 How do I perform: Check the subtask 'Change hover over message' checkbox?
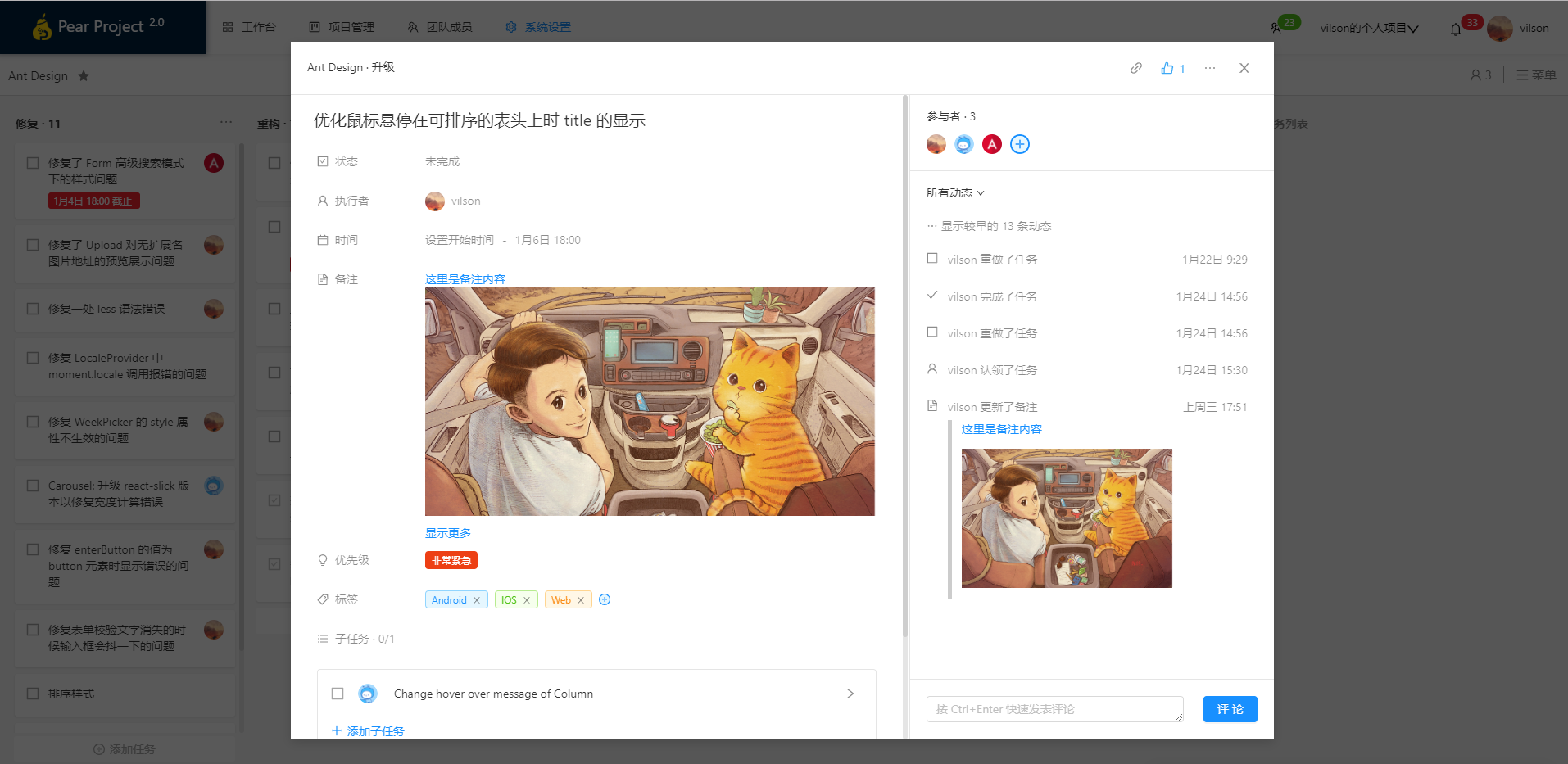pyautogui.click(x=338, y=694)
